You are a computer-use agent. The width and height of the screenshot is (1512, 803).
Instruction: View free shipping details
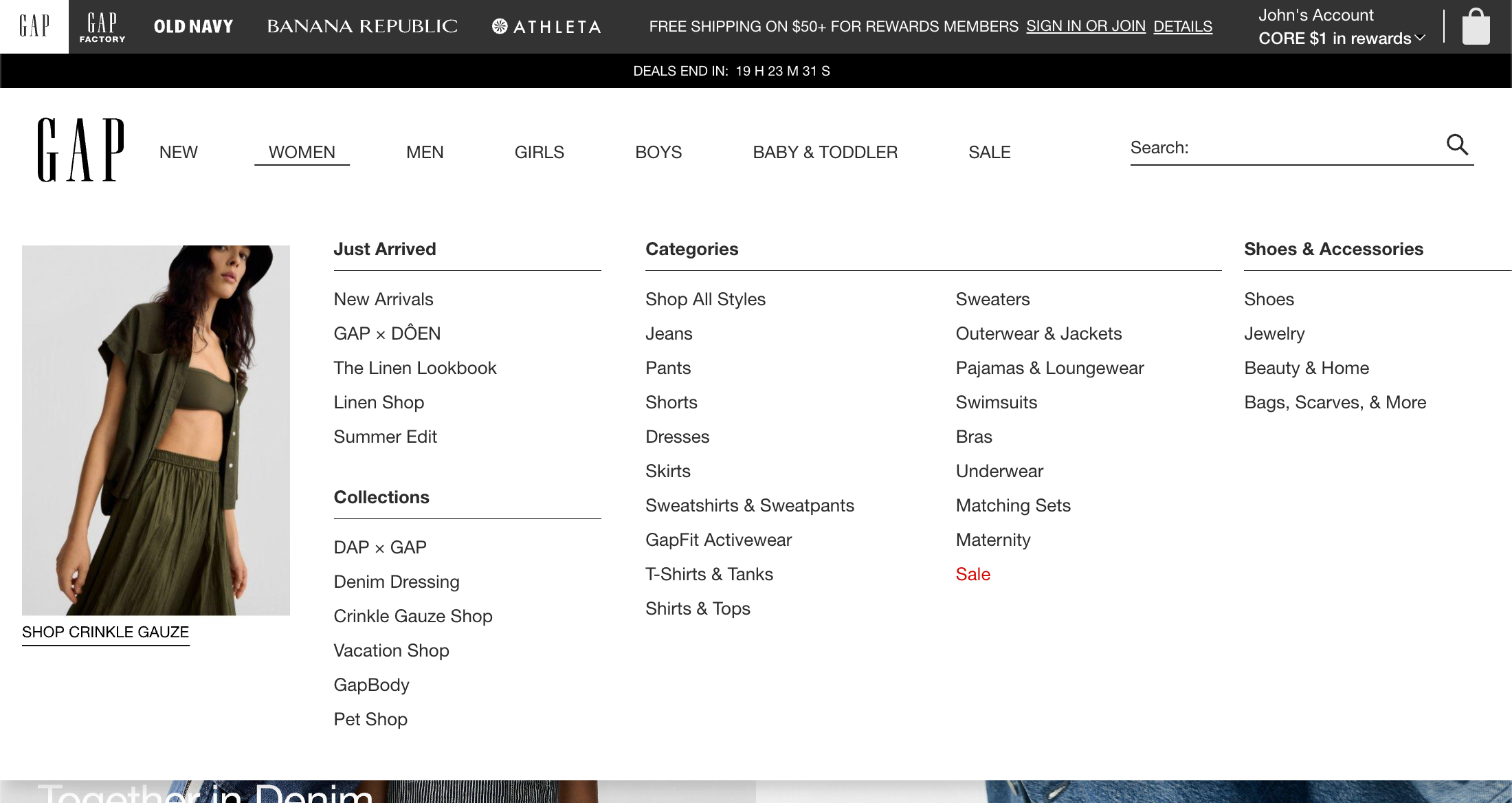(1183, 26)
